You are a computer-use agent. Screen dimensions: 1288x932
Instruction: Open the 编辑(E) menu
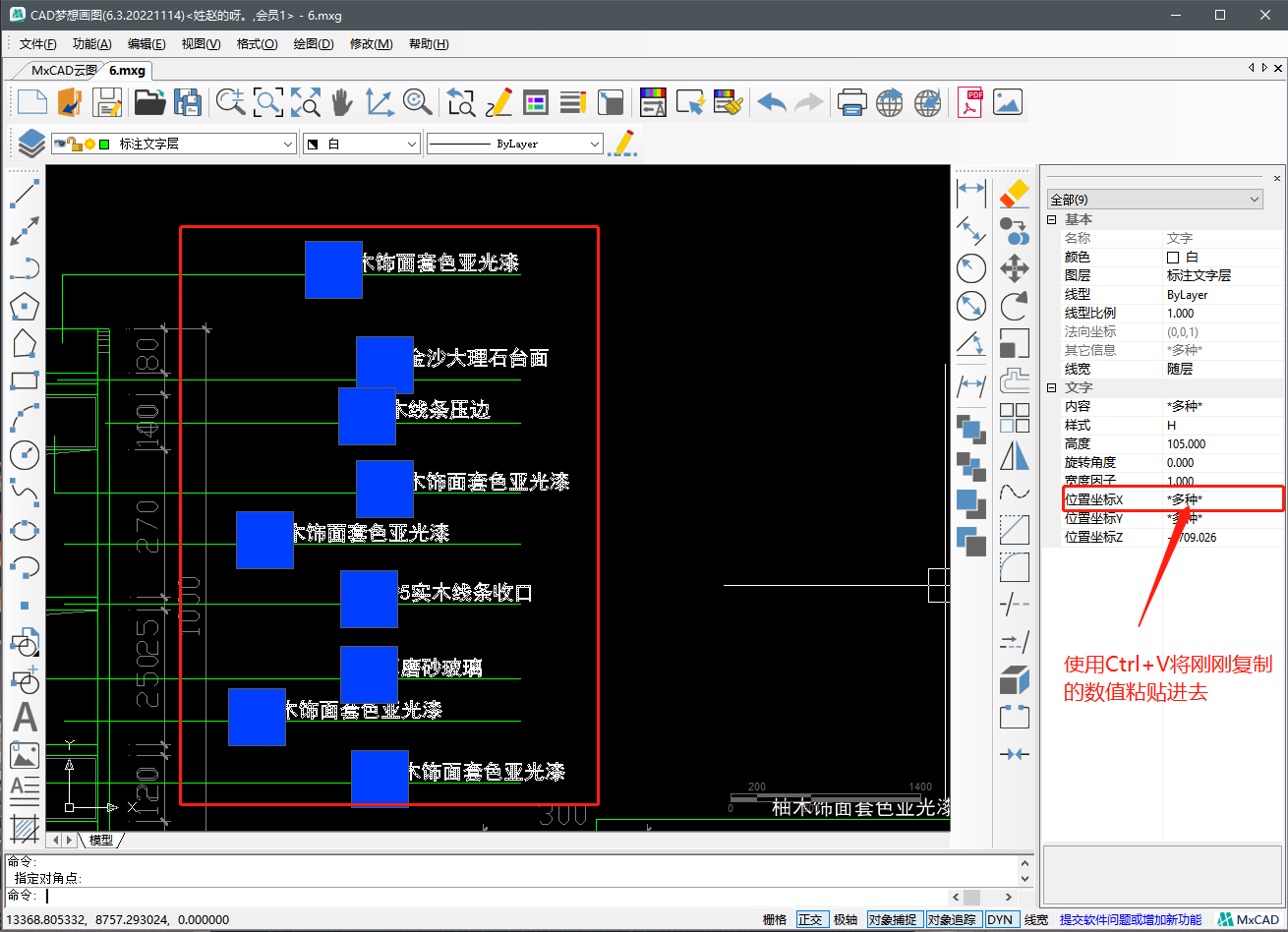tap(146, 44)
